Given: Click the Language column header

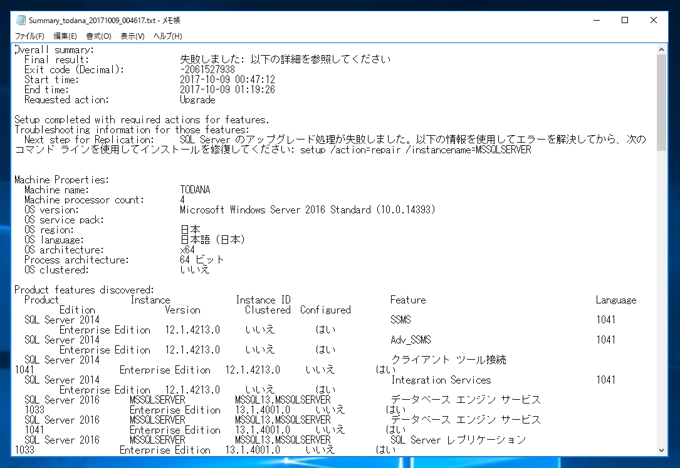Looking at the screenshot, I should coord(616,300).
